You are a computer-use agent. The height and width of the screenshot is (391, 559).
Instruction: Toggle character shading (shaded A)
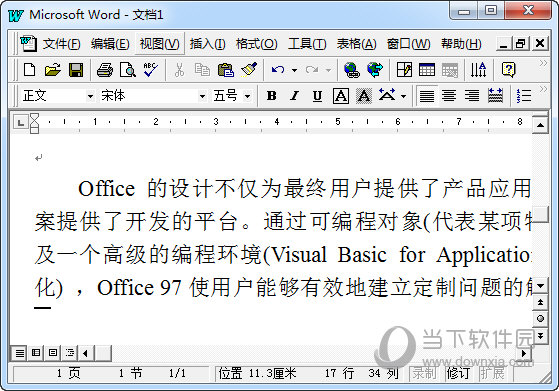tap(364, 96)
